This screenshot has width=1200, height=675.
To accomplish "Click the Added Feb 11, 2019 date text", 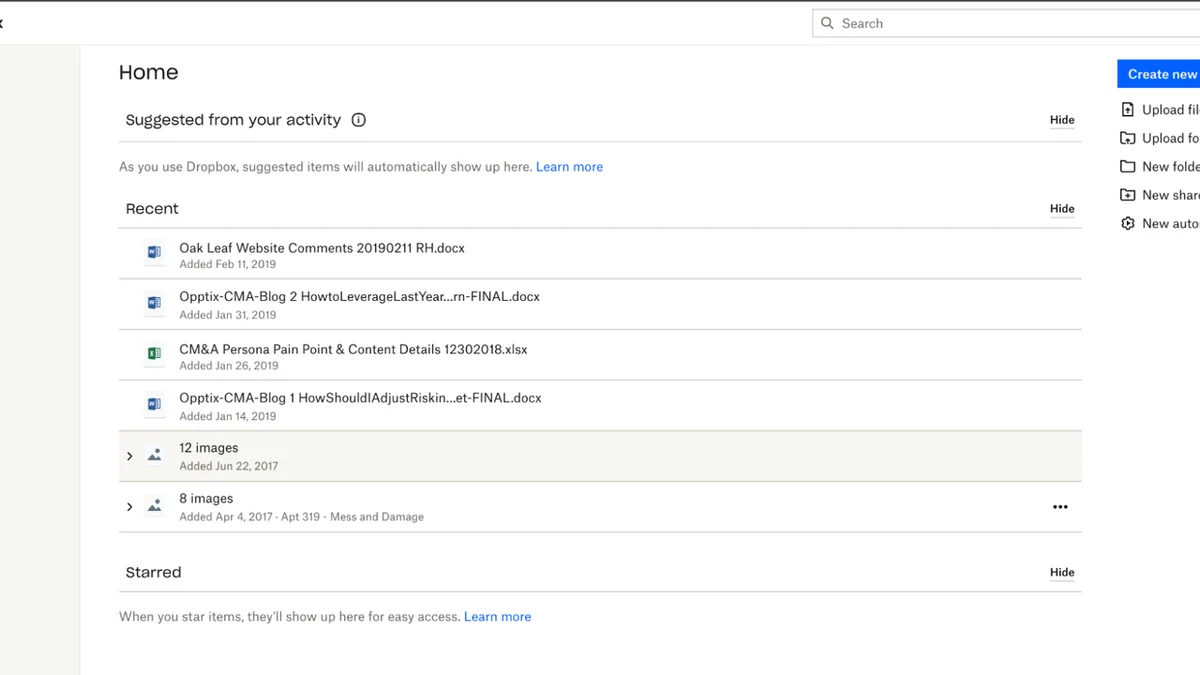I will [x=227, y=265].
